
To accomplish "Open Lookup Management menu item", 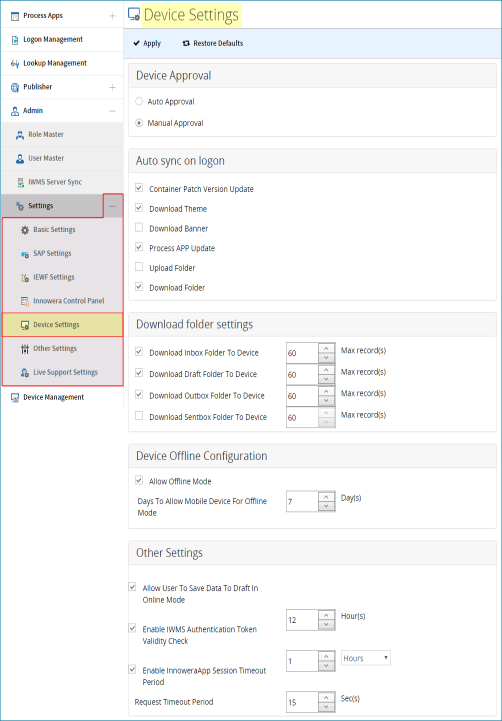I will 62,63.
